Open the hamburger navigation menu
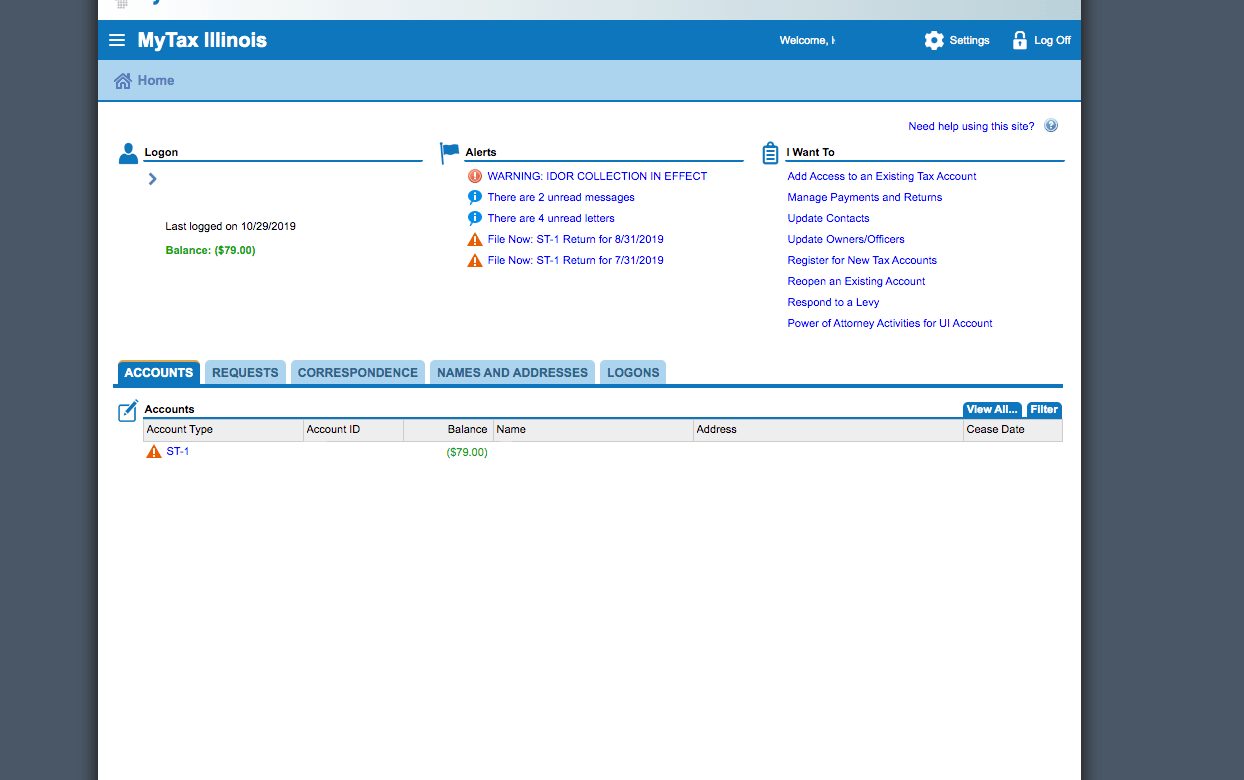Screen dimensions: 1244x780 click(x=117, y=40)
